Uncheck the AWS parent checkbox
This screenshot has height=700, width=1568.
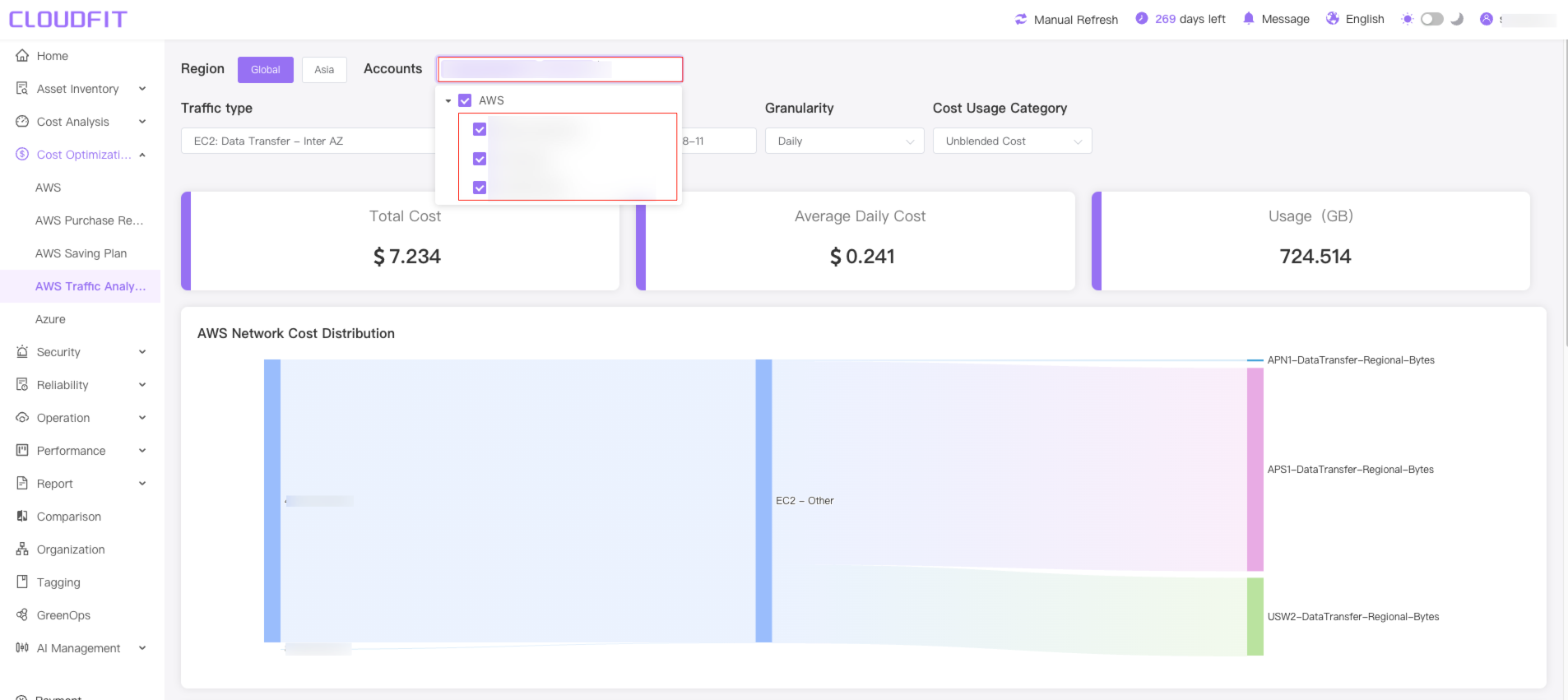pos(465,100)
